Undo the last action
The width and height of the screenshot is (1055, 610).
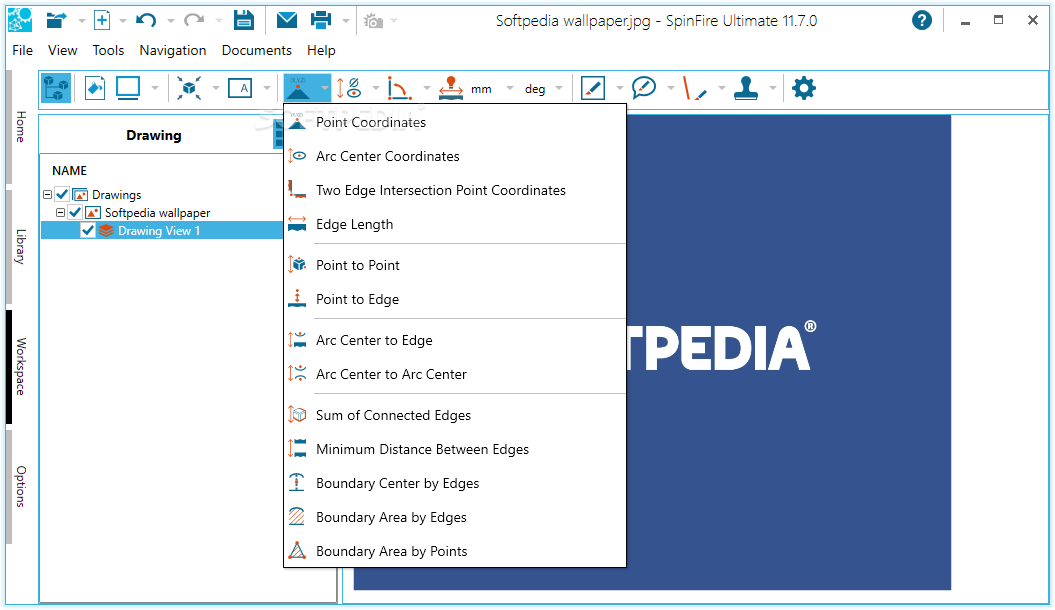[146, 21]
